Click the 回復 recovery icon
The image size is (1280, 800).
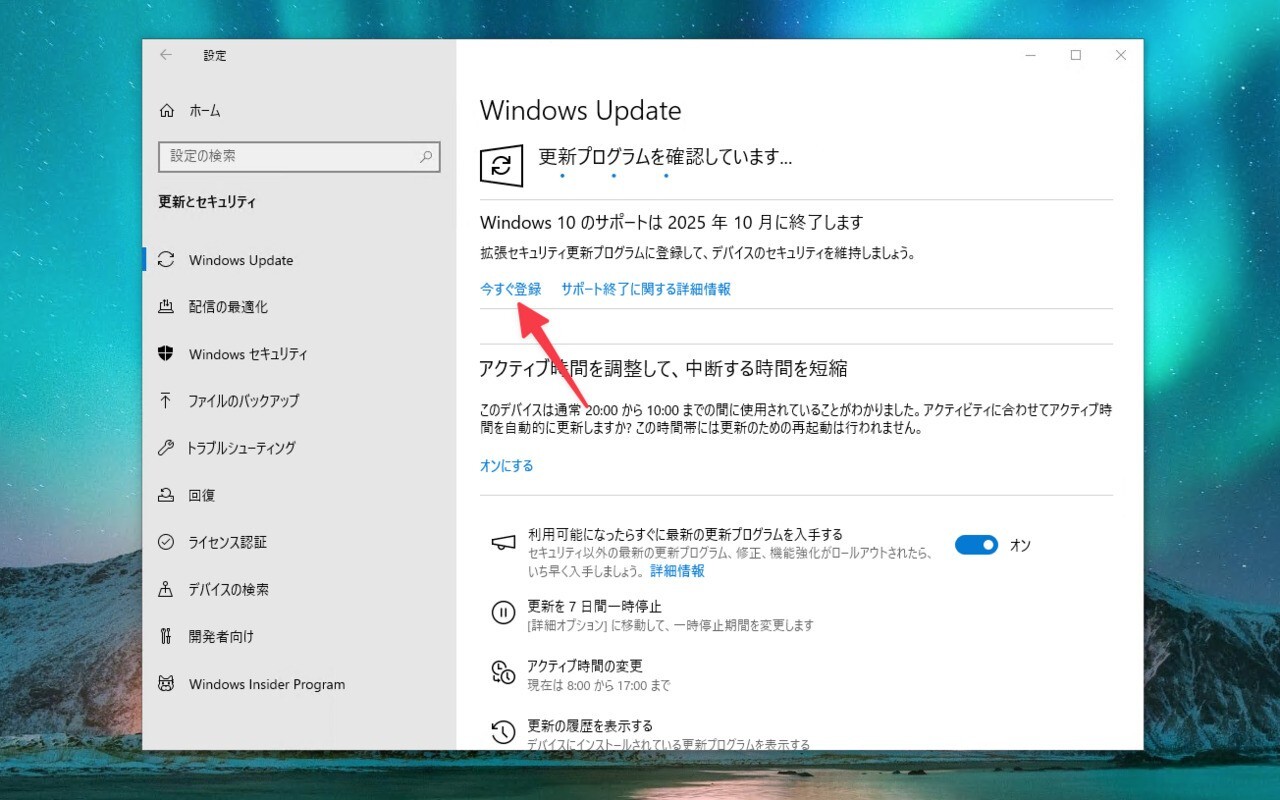166,495
